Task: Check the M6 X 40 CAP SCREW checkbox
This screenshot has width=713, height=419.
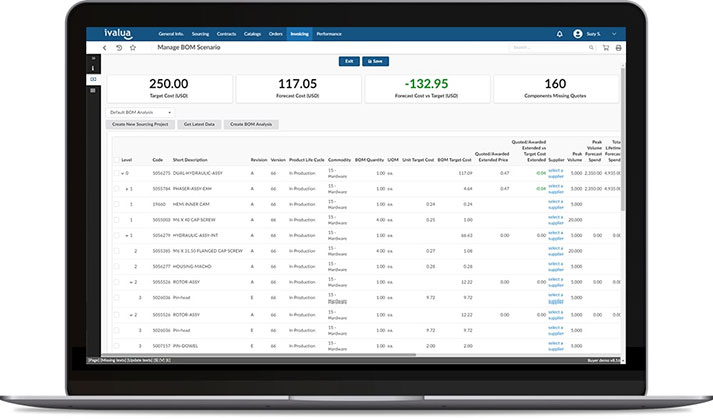Action: (116, 220)
